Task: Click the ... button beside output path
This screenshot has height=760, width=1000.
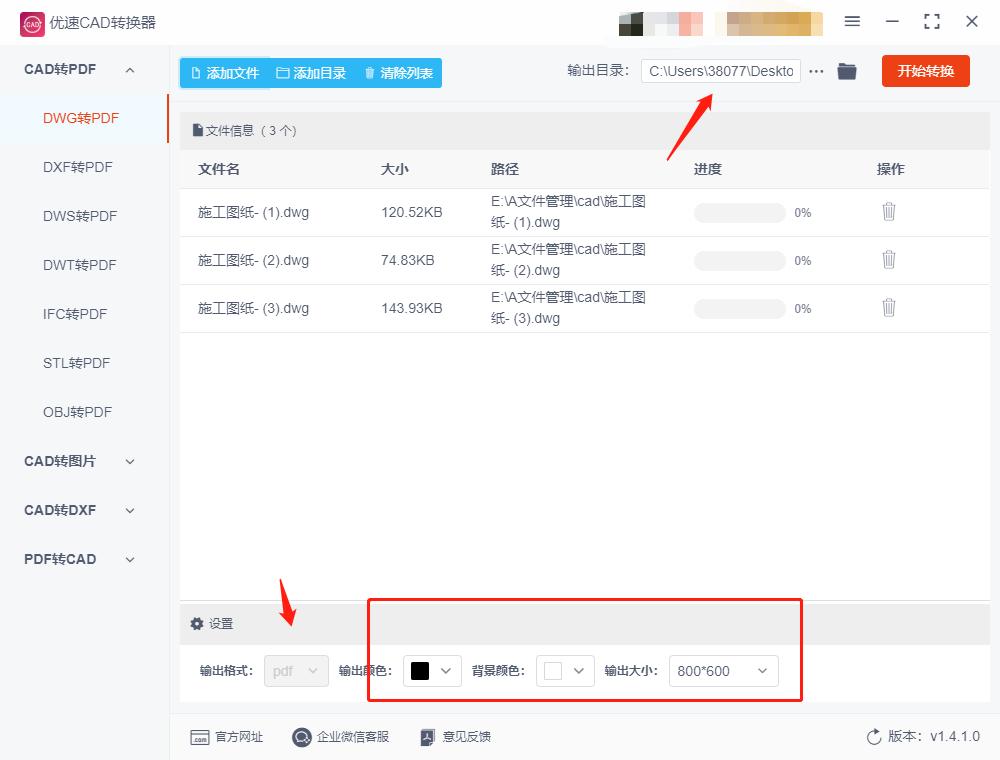Action: click(x=817, y=71)
